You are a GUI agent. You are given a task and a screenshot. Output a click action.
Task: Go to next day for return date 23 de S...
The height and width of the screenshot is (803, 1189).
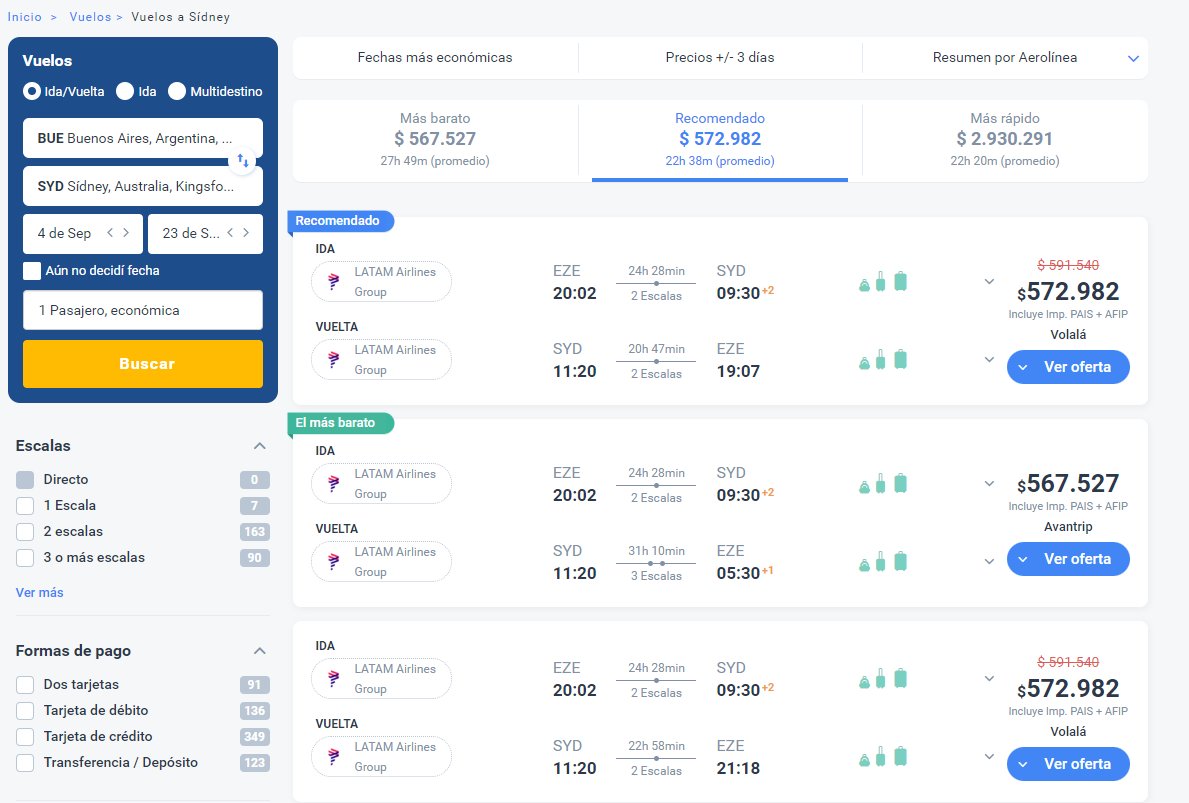point(246,233)
